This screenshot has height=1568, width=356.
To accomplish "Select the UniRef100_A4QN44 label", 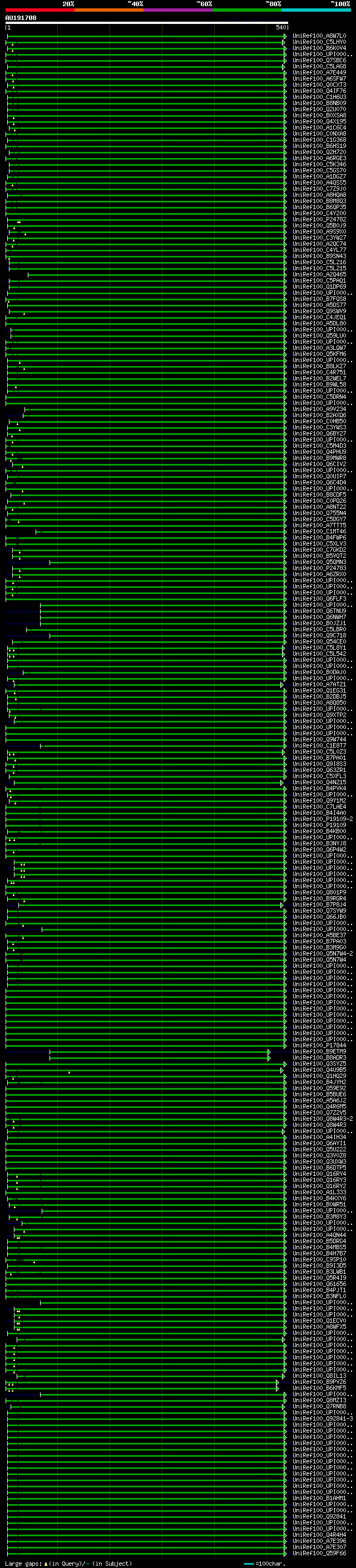I will [x=319, y=1235].
